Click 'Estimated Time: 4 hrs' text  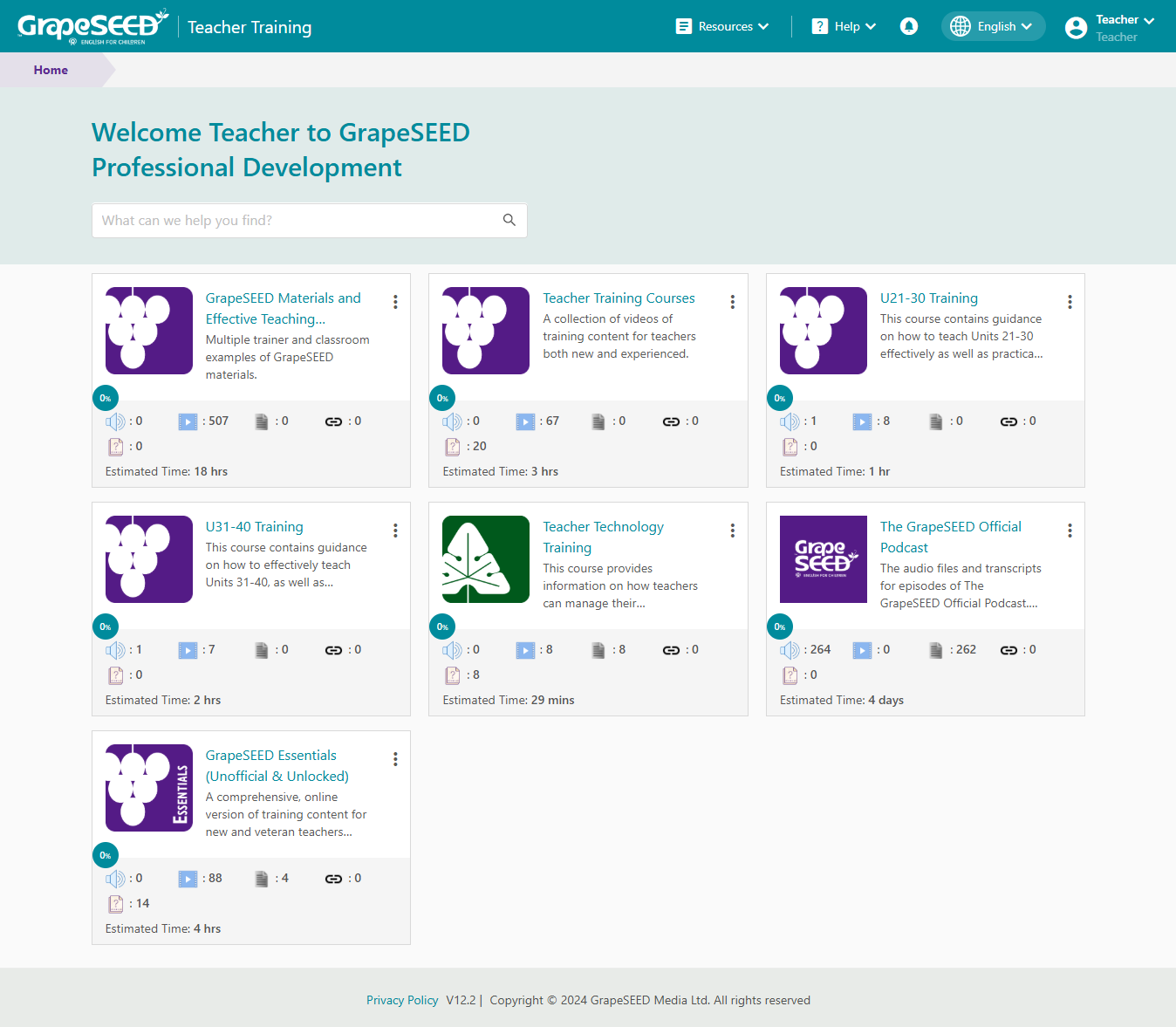tap(163, 928)
